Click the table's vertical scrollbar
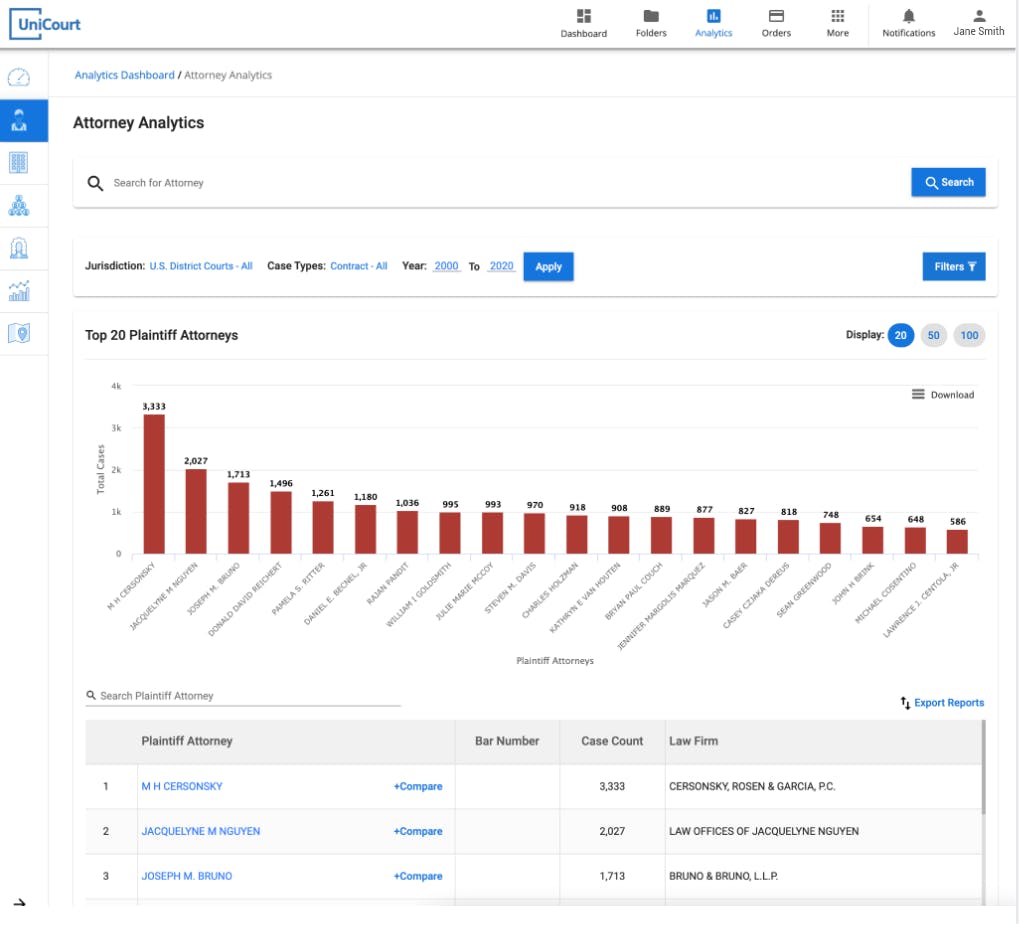Screen dimensions: 1019x935 tap(983, 767)
